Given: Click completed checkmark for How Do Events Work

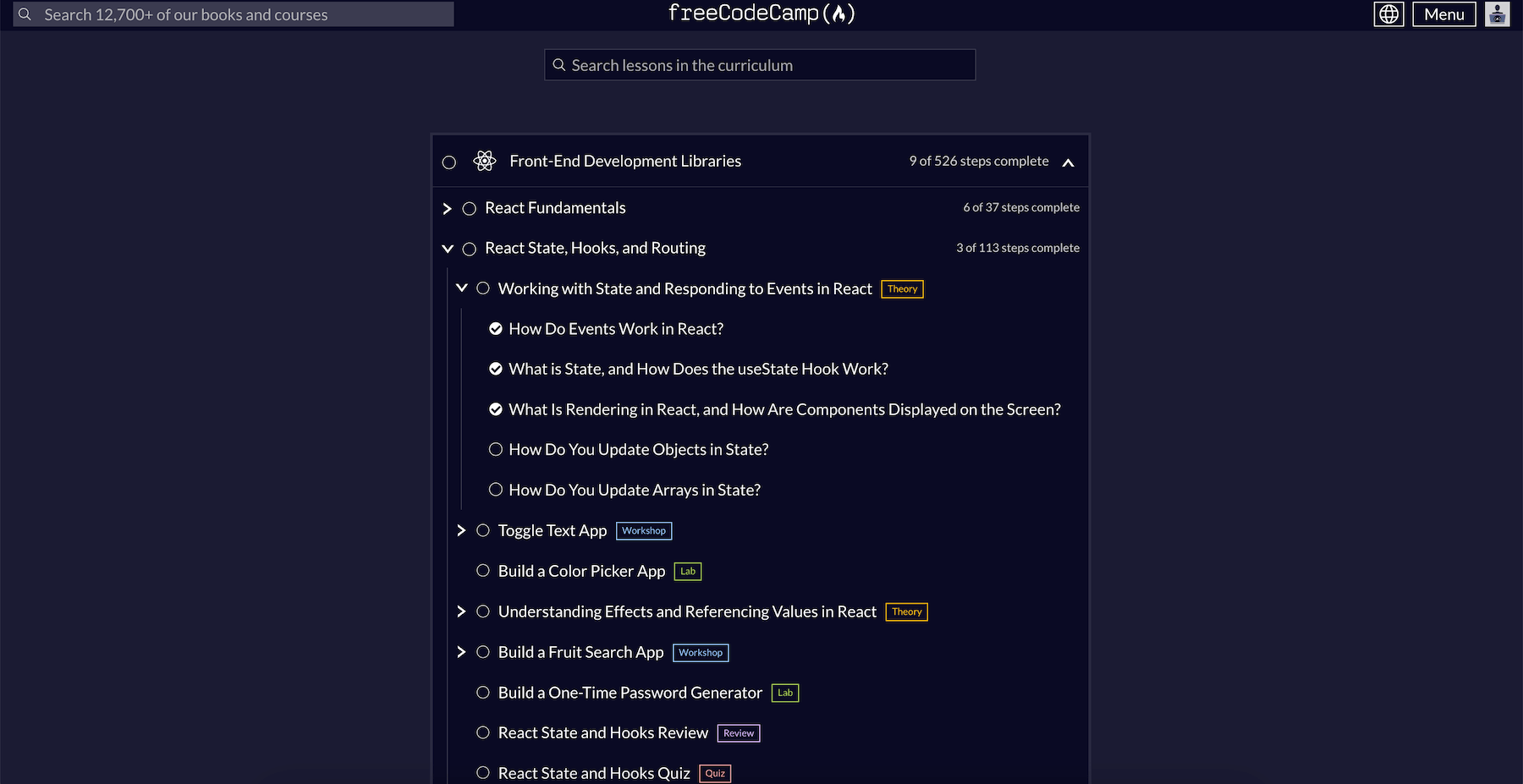Looking at the screenshot, I should pos(496,329).
